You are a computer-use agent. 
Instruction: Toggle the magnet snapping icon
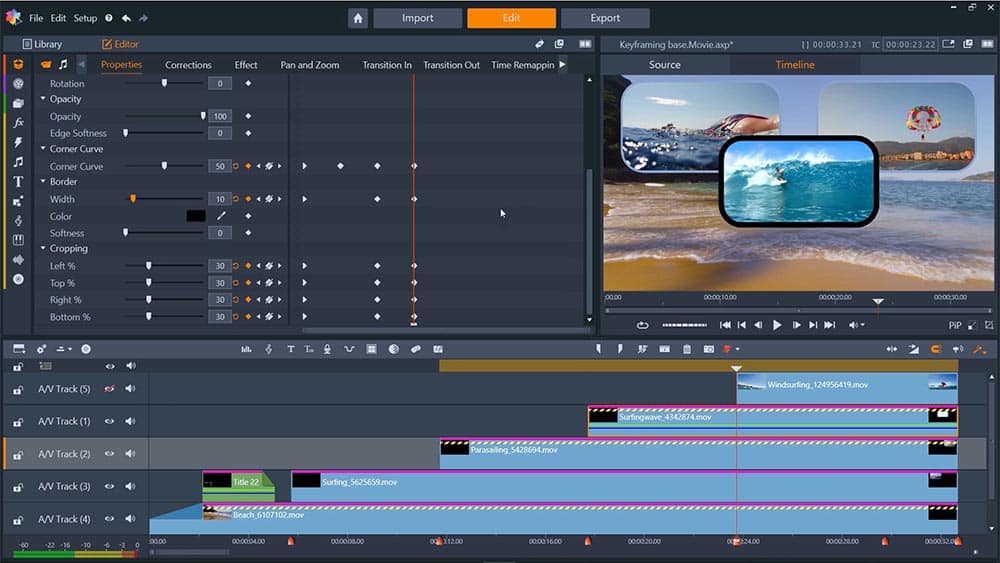[936, 349]
